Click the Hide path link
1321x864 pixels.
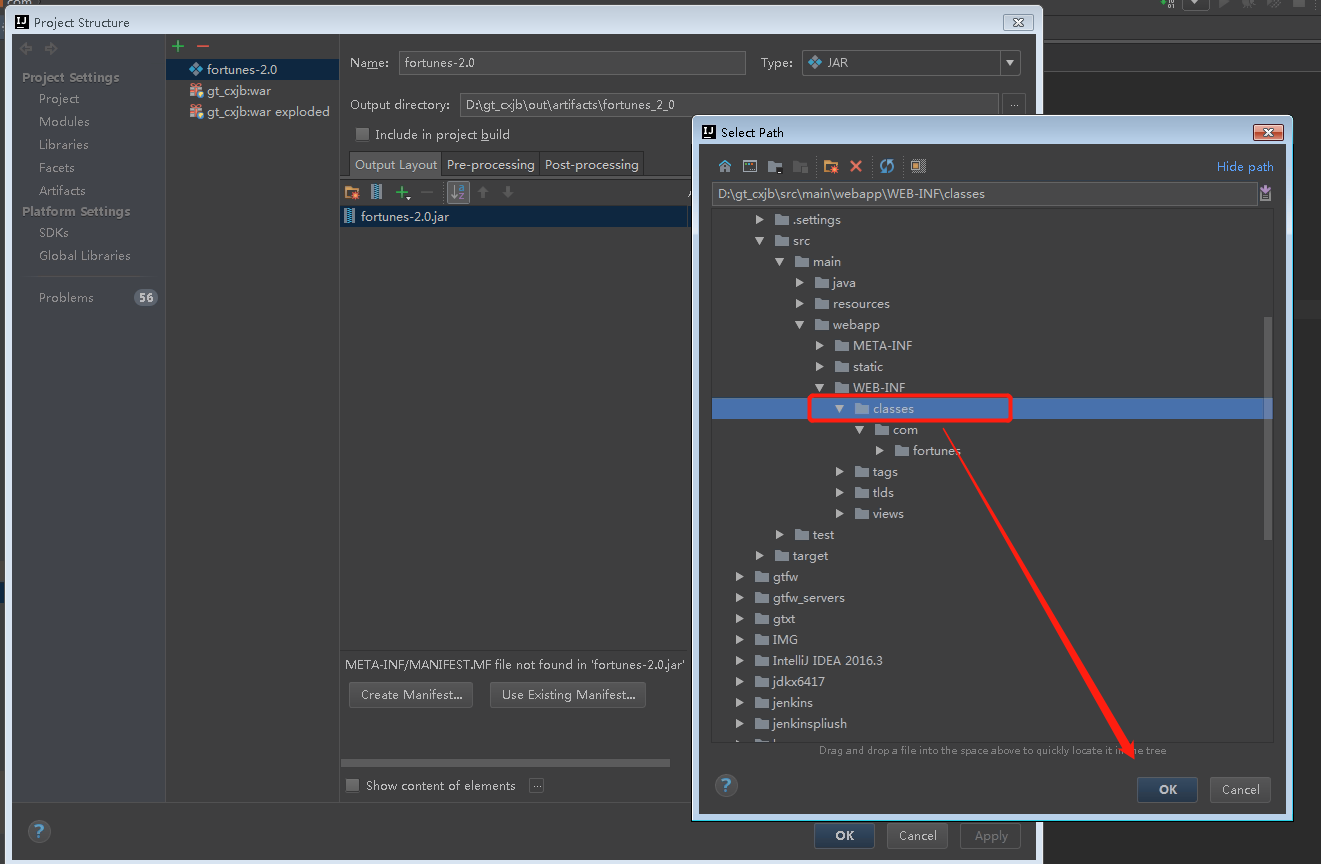pos(1245,166)
